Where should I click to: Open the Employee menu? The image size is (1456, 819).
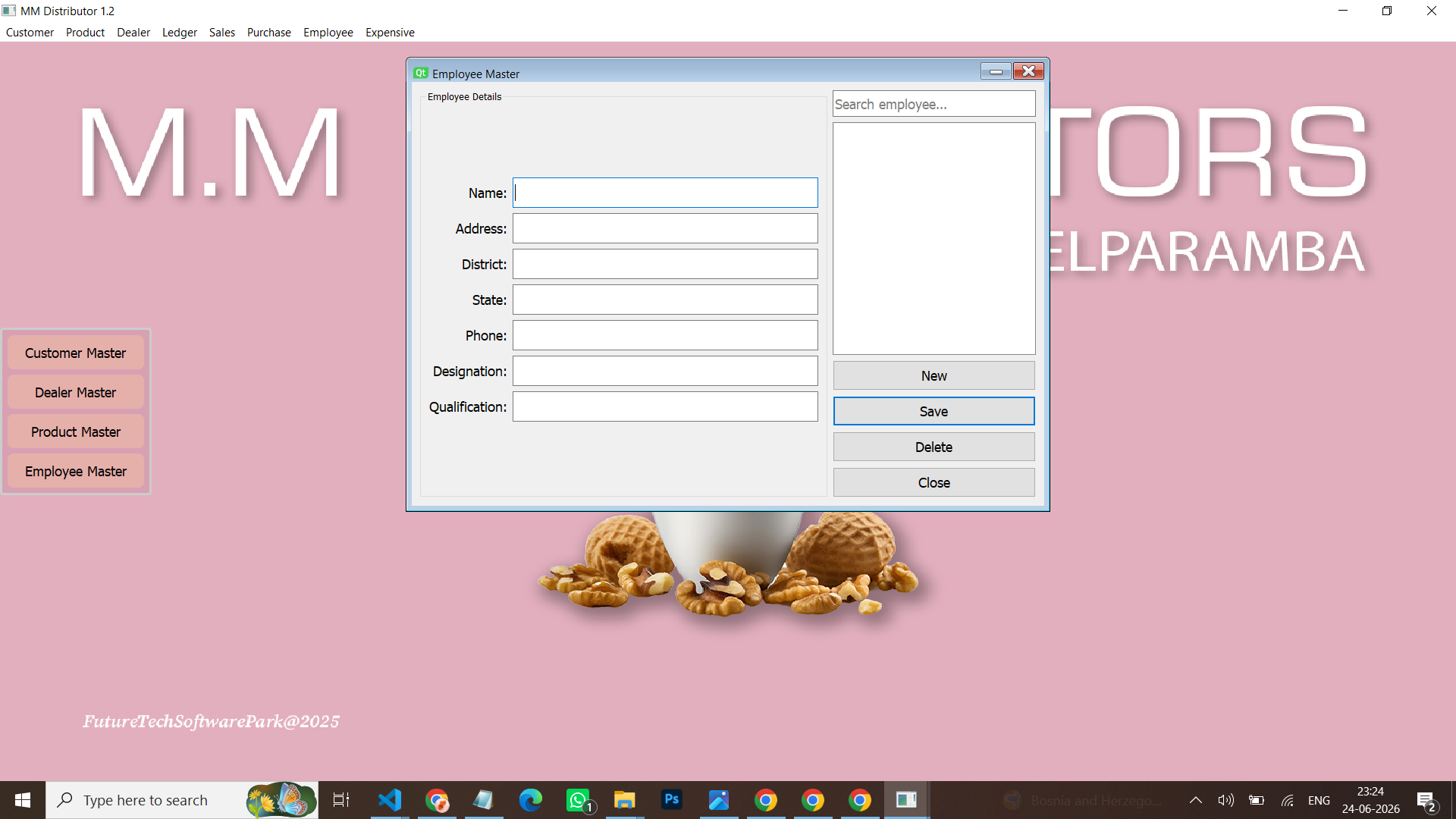click(x=328, y=33)
